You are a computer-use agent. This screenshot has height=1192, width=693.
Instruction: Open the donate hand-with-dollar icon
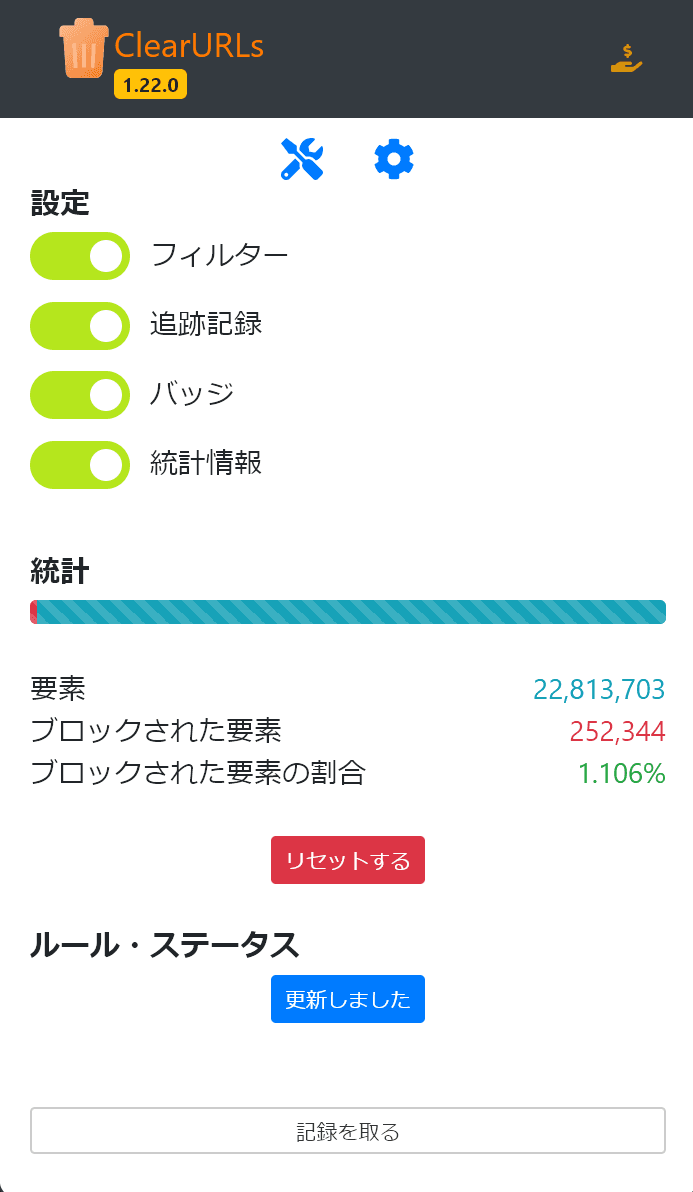point(627,59)
